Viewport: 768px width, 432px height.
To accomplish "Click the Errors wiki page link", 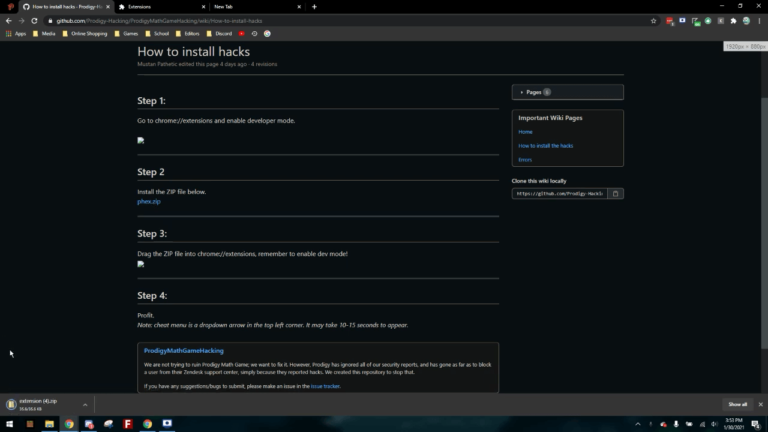I will click(525, 159).
